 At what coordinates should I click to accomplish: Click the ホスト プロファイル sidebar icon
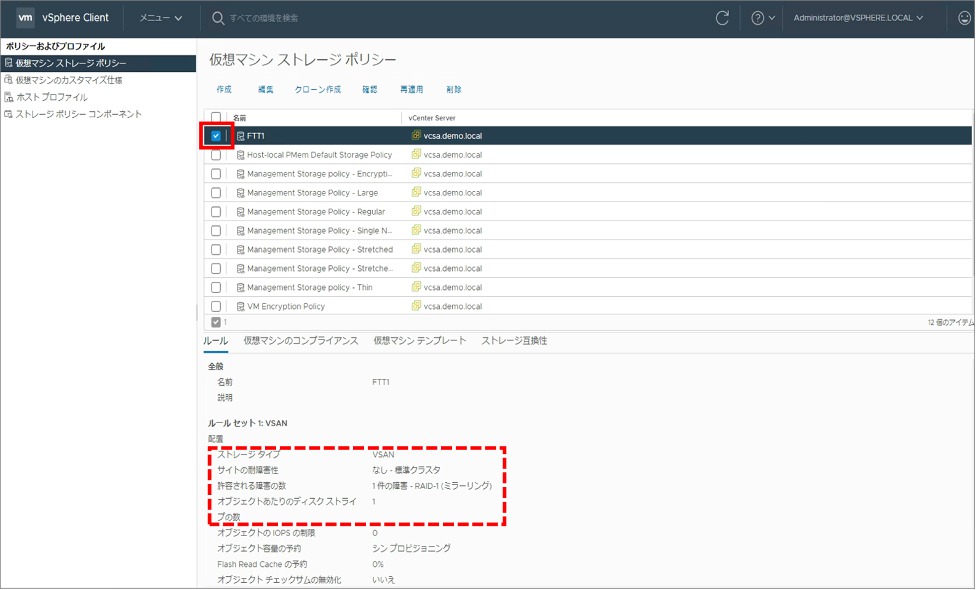click(8, 97)
